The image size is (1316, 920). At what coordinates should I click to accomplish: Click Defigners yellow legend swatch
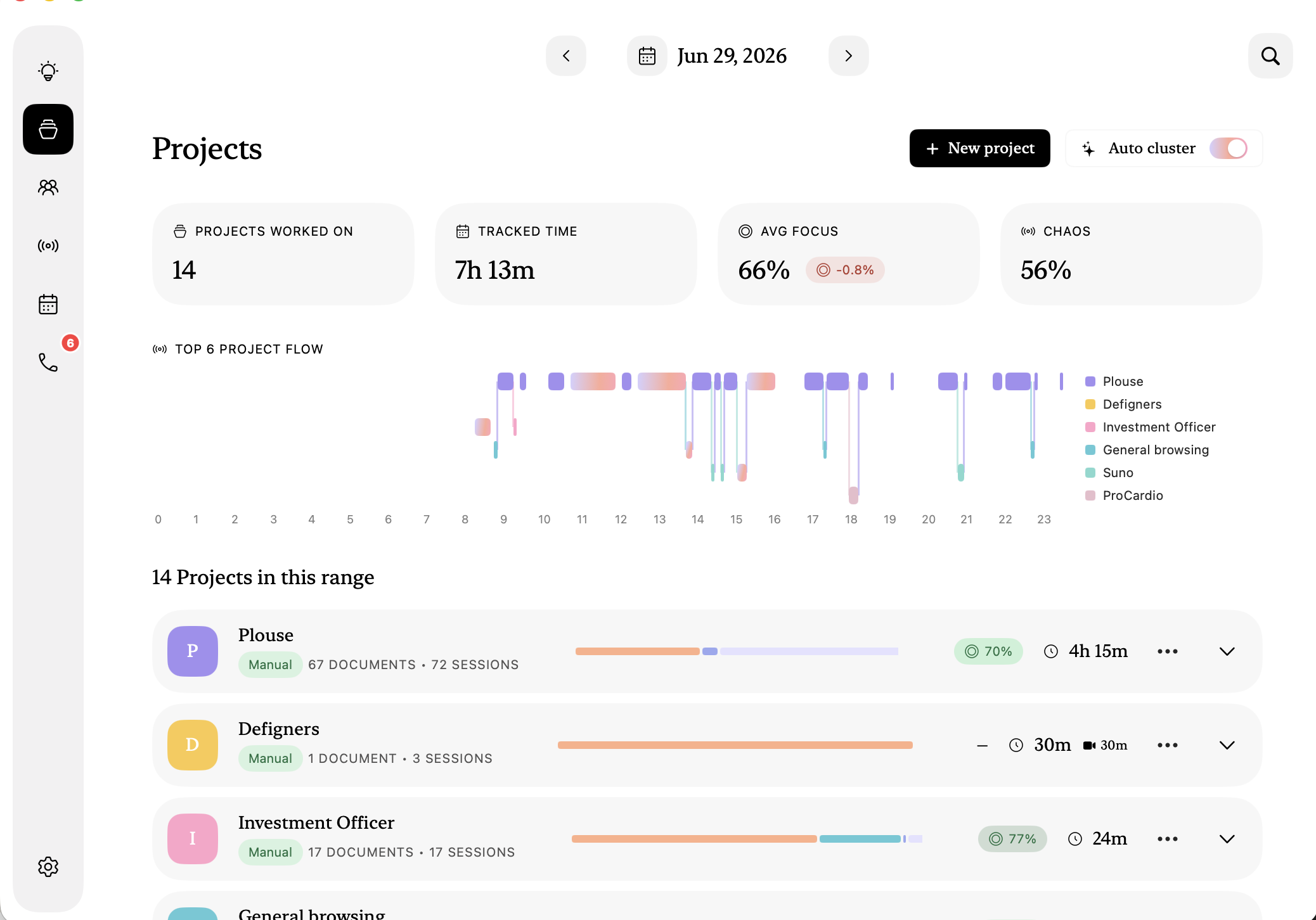point(1090,404)
